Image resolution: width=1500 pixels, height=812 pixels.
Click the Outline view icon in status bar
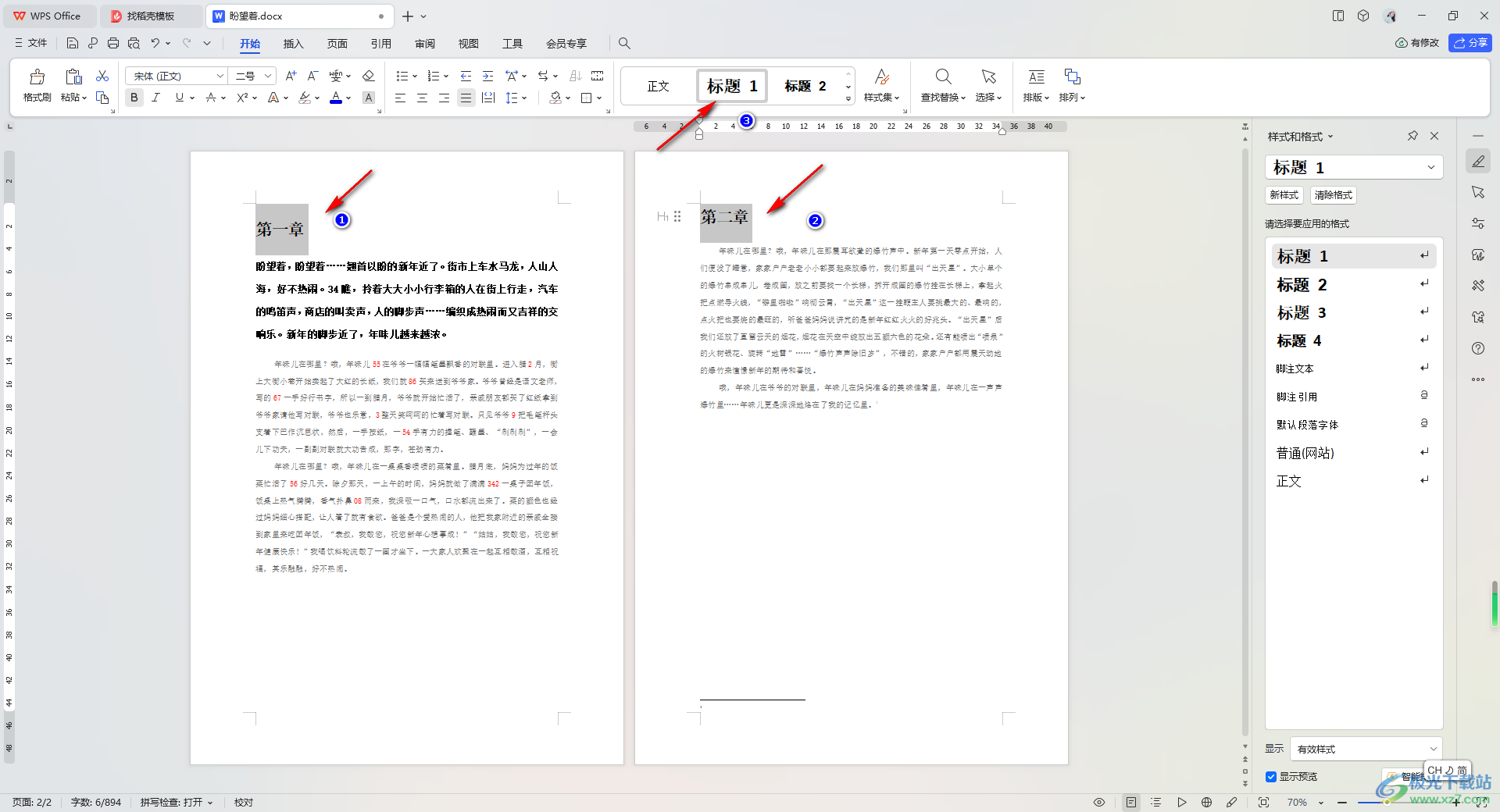pyautogui.click(x=1156, y=802)
